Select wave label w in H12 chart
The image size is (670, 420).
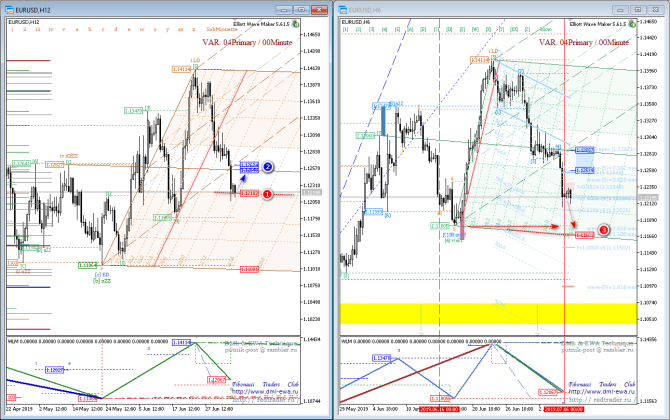pyautogui.click(x=142, y=29)
